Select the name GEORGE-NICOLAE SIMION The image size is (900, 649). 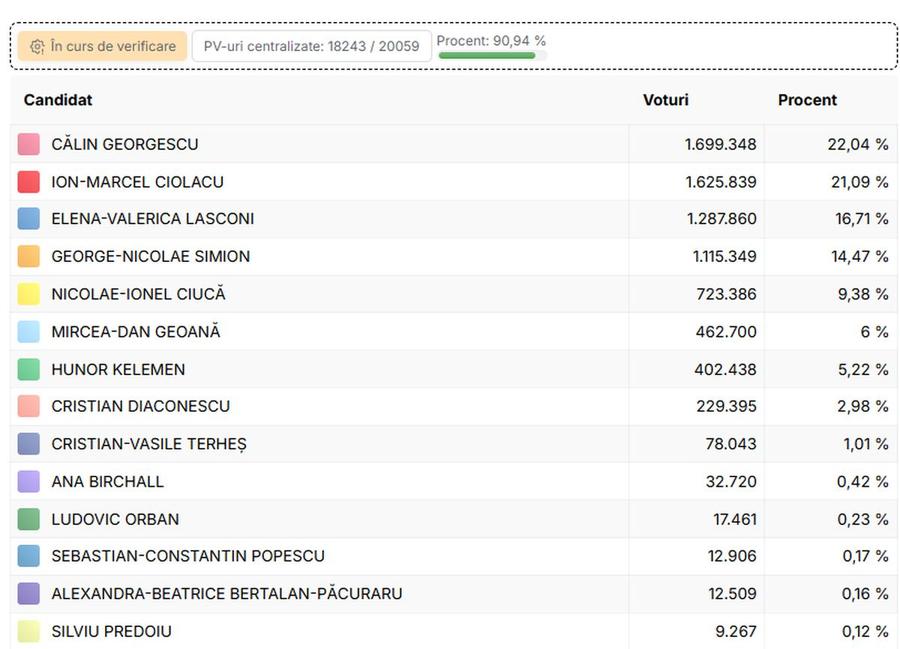[151, 256]
